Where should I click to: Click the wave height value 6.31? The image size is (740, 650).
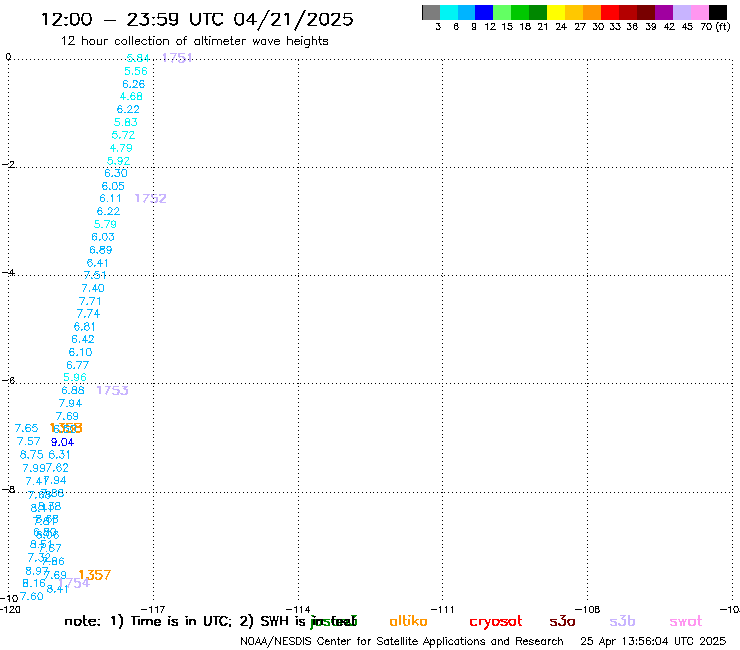tap(59, 455)
